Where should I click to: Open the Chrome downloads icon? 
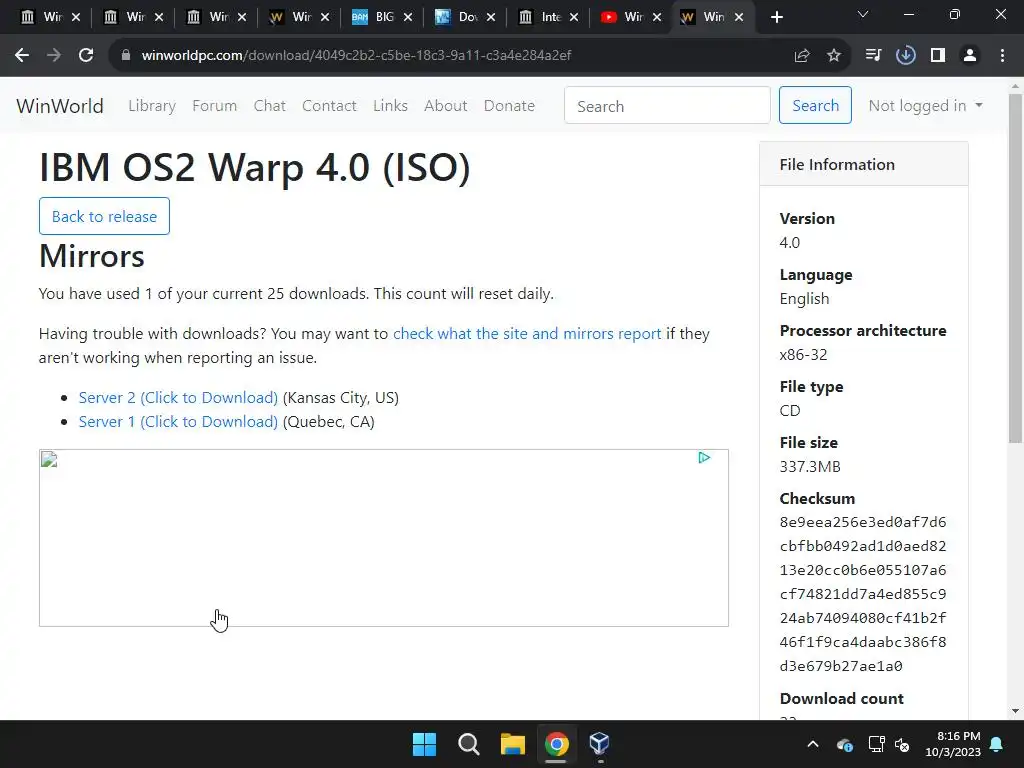pyautogui.click(x=906, y=56)
